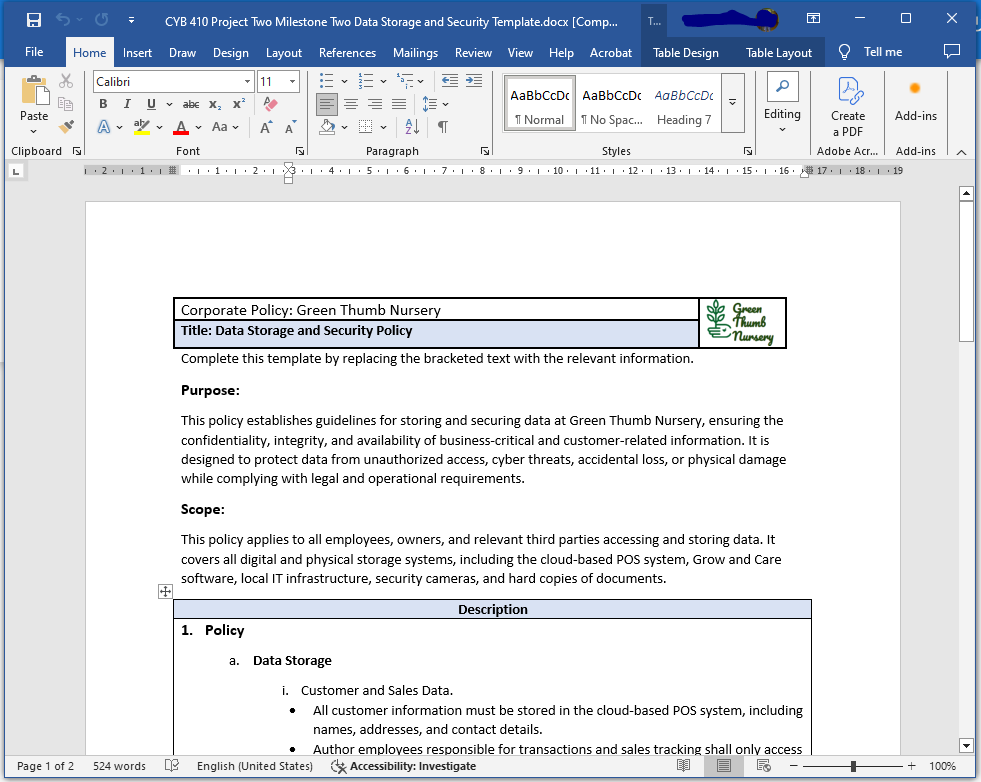Viewport: 981px width, 782px height.
Task: Switch to the Table Layout tab
Action: pyautogui.click(x=778, y=53)
